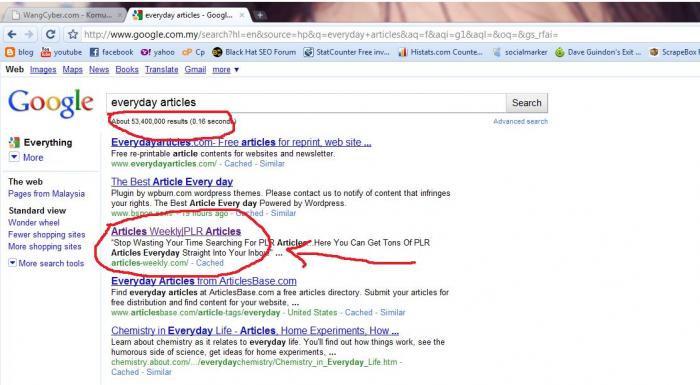Click the Google logo

(51, 104)
